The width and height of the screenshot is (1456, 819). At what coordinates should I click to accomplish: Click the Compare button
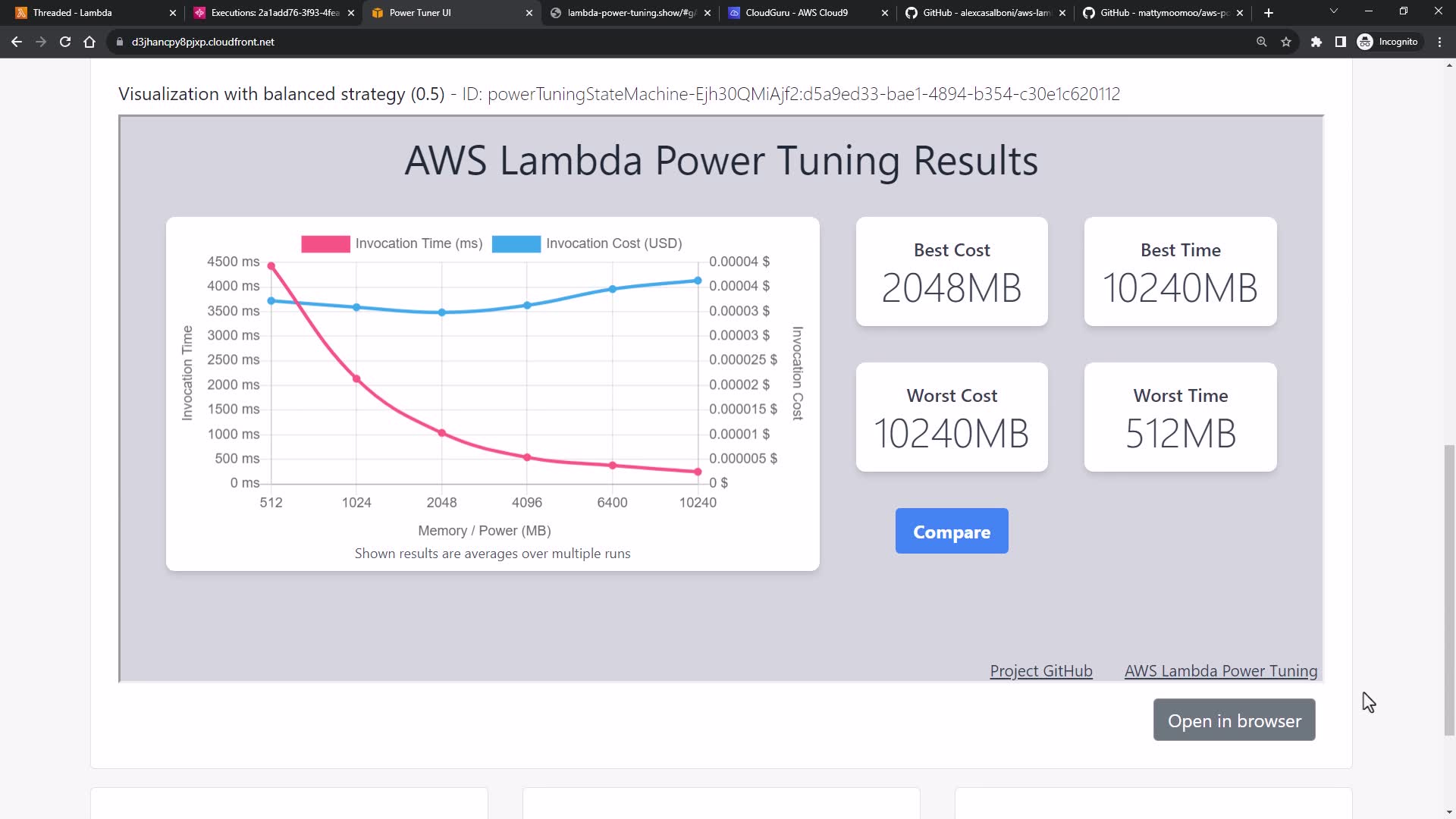[x=952, y=532]
